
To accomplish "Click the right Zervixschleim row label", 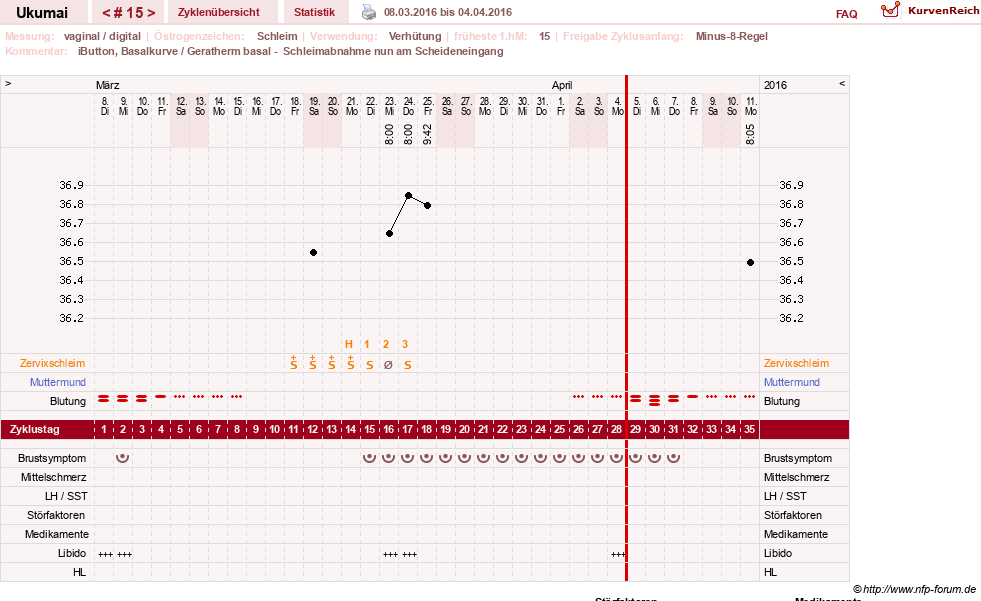I will pos(796,363).
